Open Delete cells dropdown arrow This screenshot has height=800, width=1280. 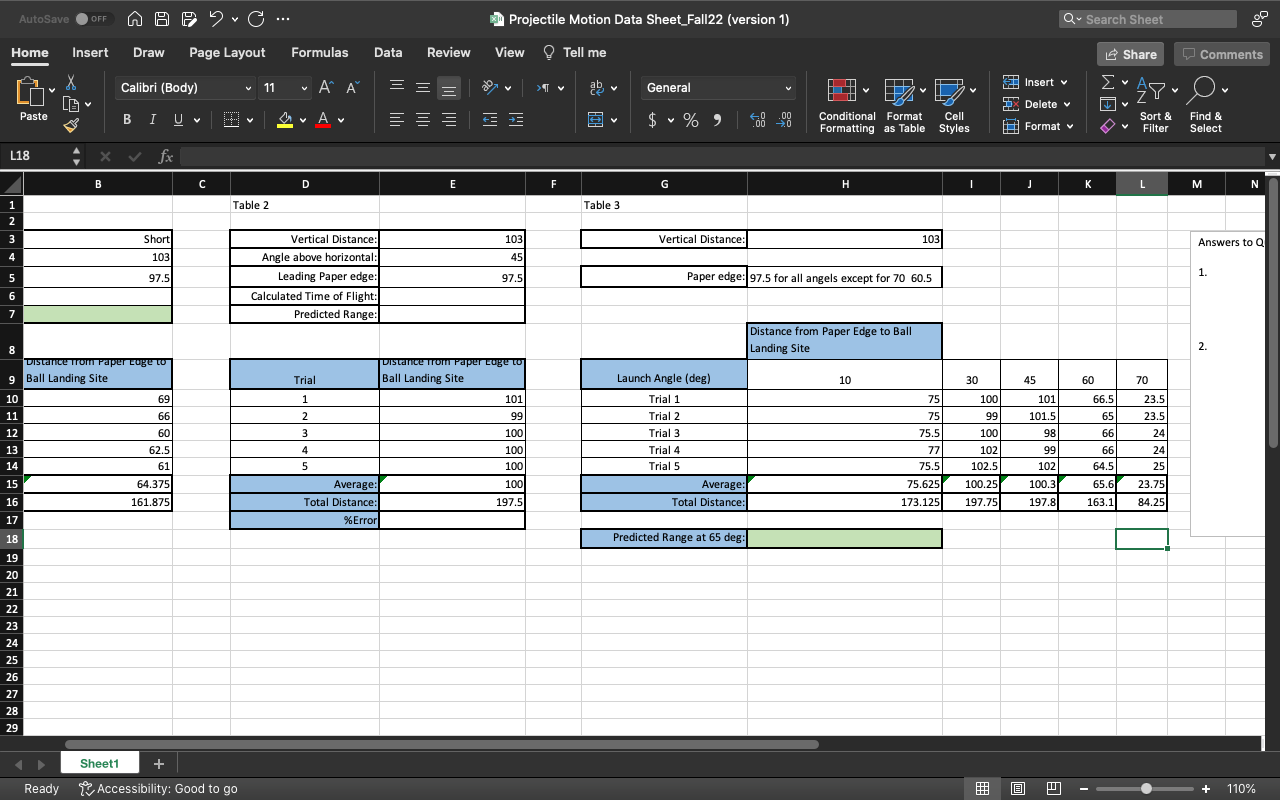coord(1067,104)
